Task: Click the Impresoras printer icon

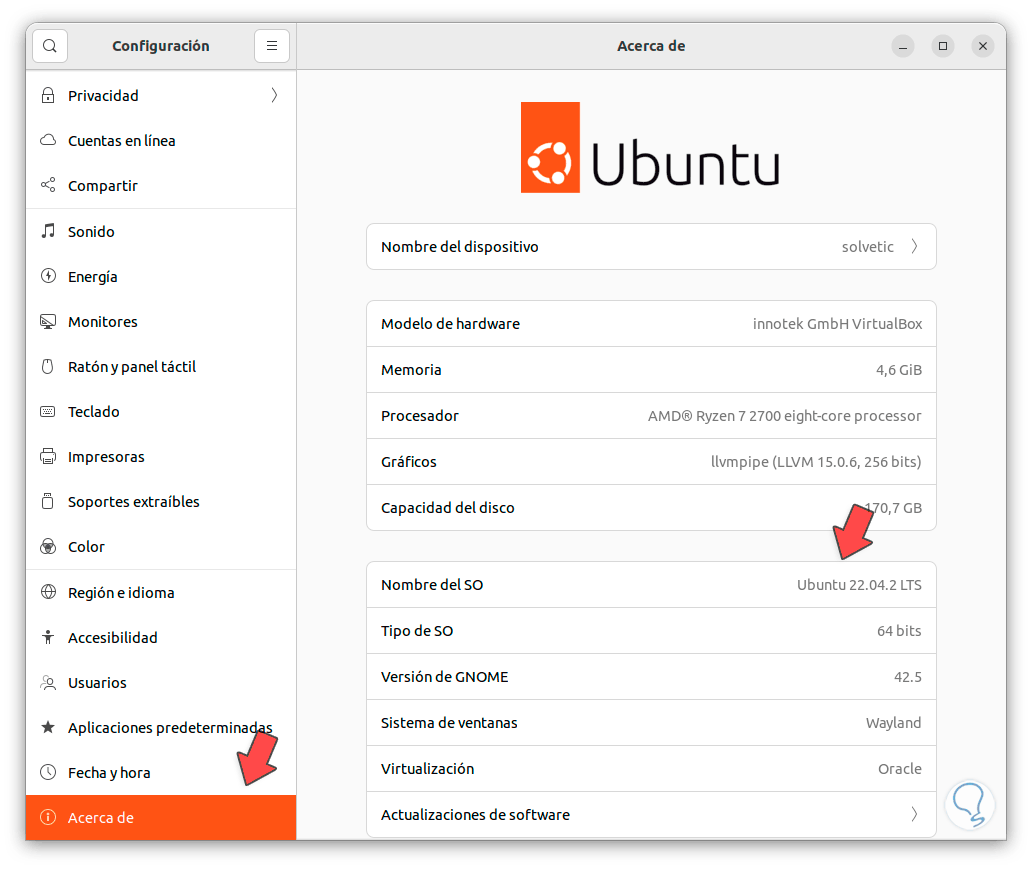Action: [48, 456]
